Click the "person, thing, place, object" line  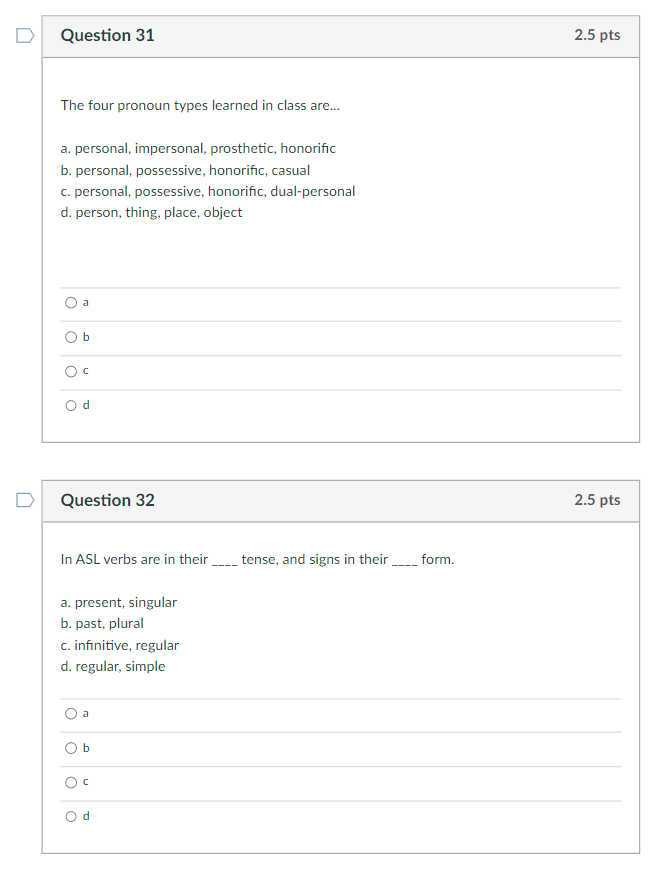[x=151, y=212]
